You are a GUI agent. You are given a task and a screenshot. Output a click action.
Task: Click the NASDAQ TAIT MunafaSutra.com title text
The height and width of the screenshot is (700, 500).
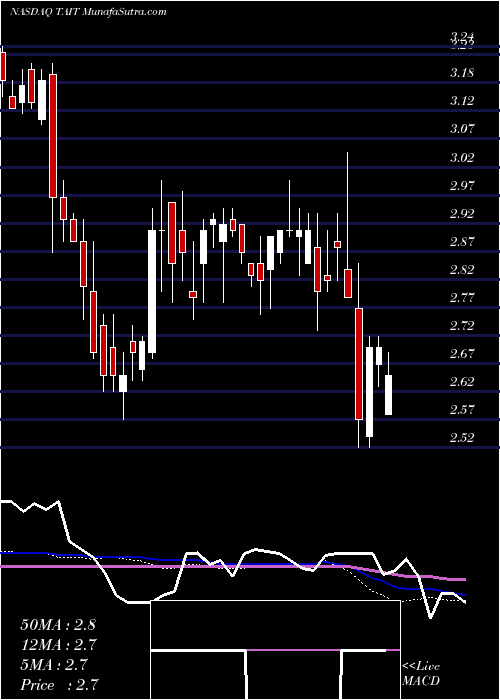click(x=88, y=12)
